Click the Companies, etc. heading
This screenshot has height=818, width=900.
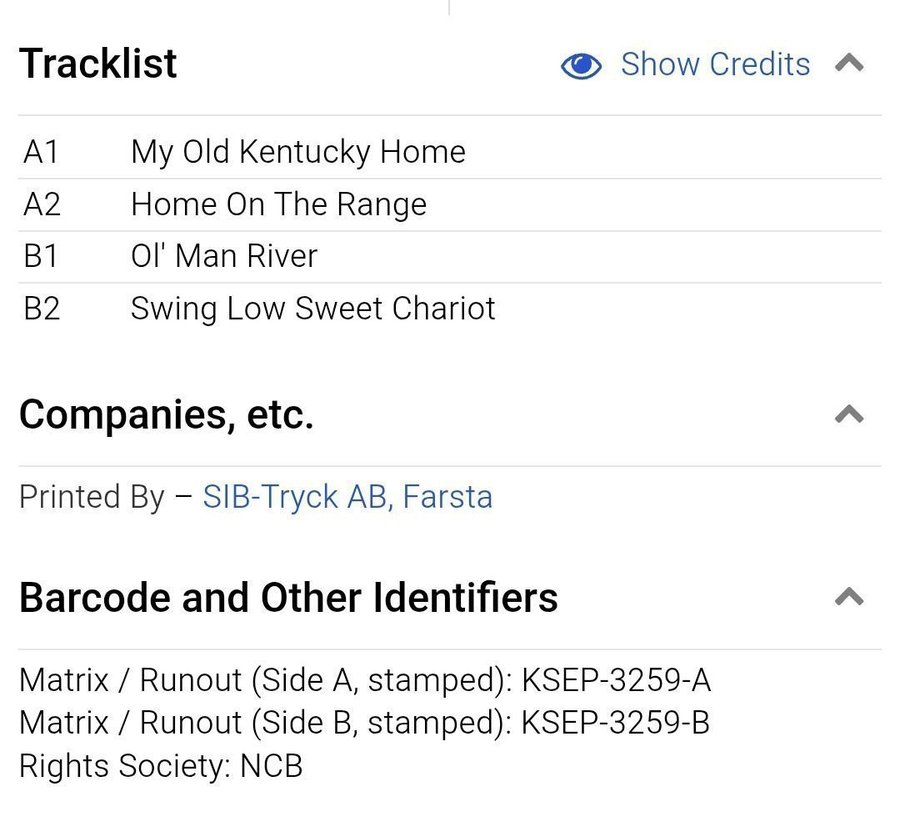click(166, 414)
